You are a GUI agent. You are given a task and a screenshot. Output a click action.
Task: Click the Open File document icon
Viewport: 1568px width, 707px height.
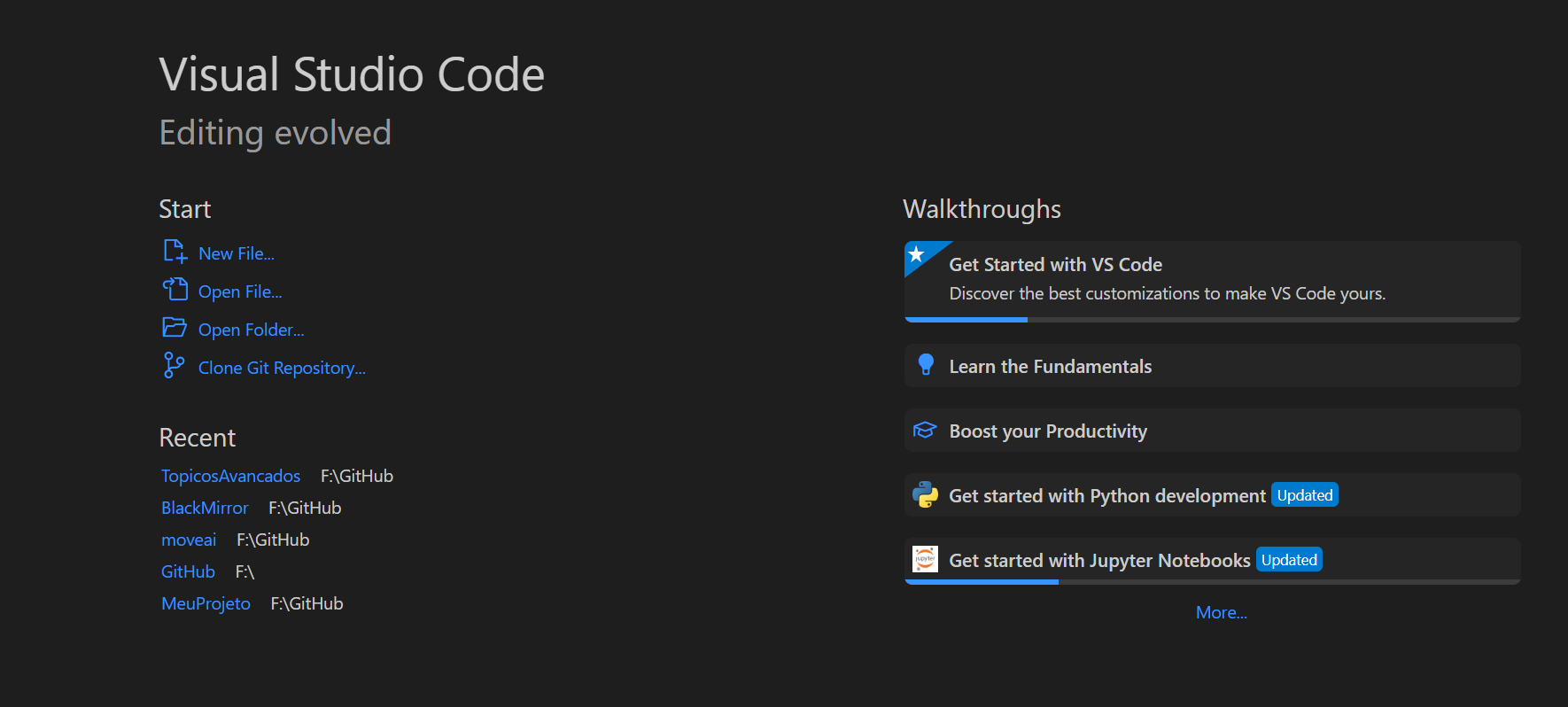pos(175,290)
